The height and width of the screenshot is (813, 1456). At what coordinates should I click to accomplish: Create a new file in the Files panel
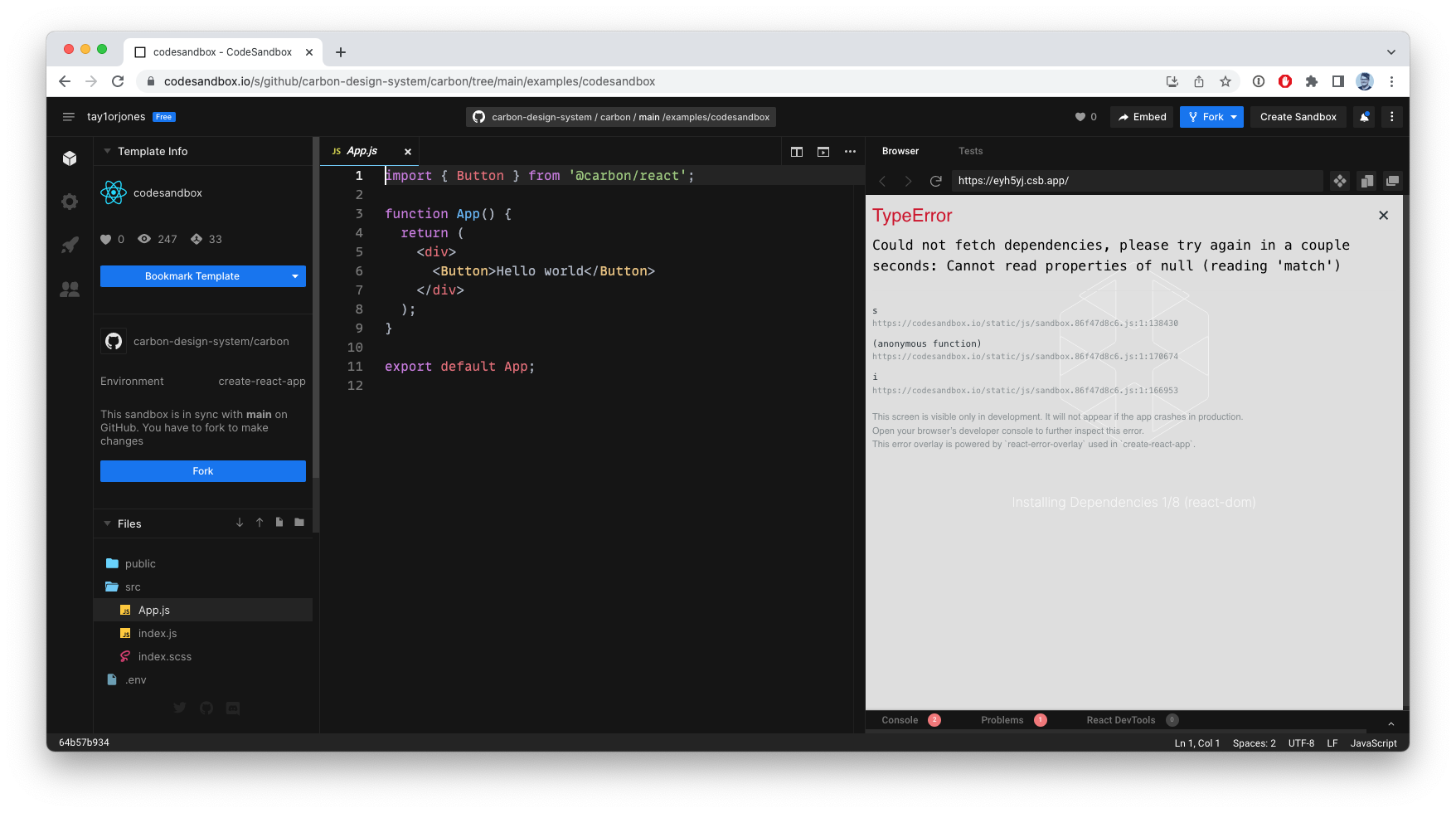click(279, 522)
